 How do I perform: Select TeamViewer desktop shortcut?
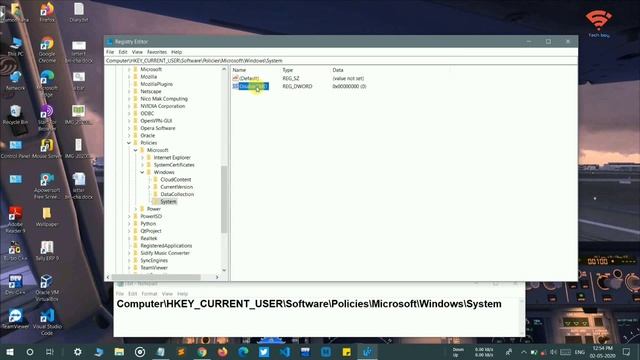(x=16, y=319)
